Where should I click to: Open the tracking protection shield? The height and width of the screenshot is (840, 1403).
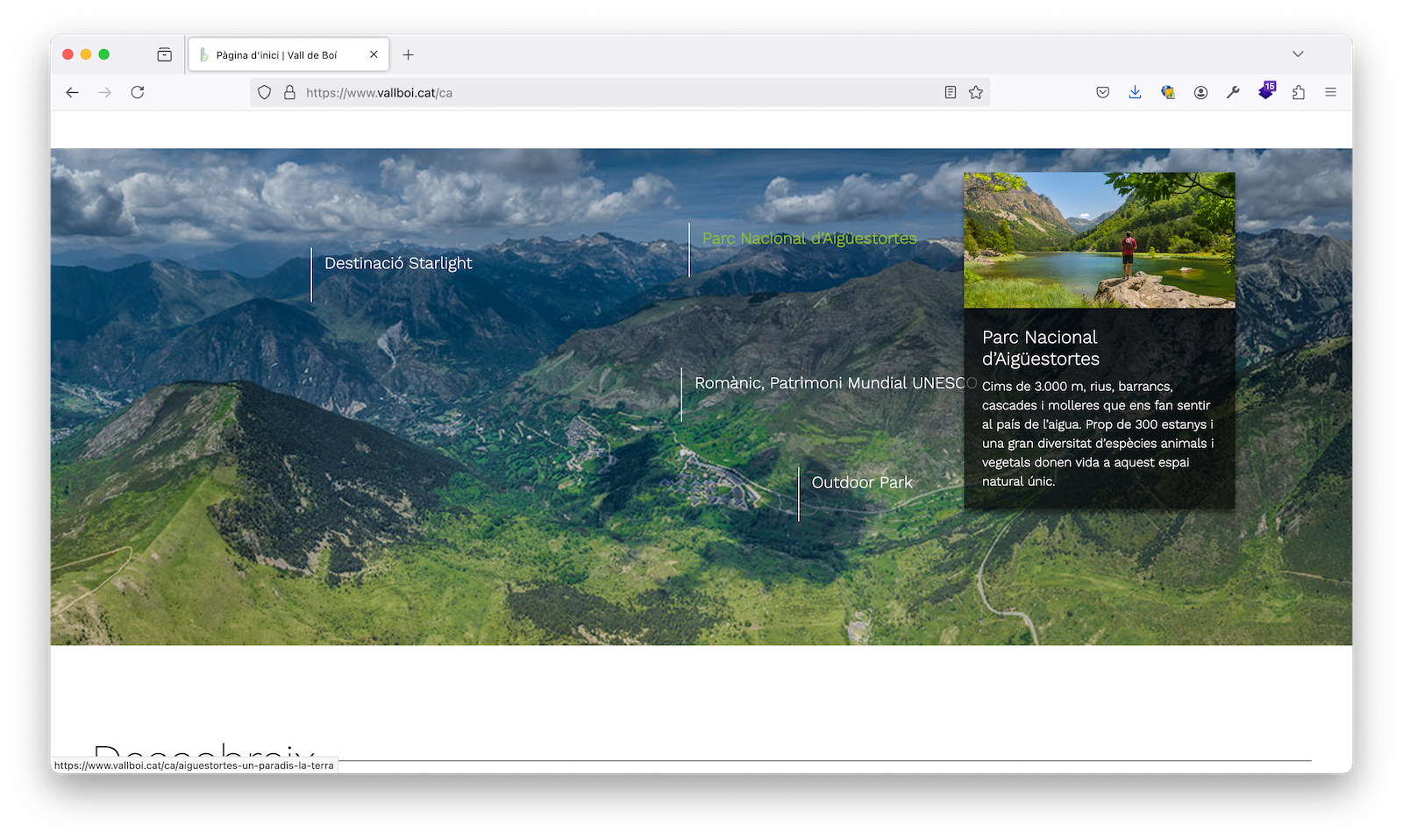pyautogui.click(x=264, y=92)
